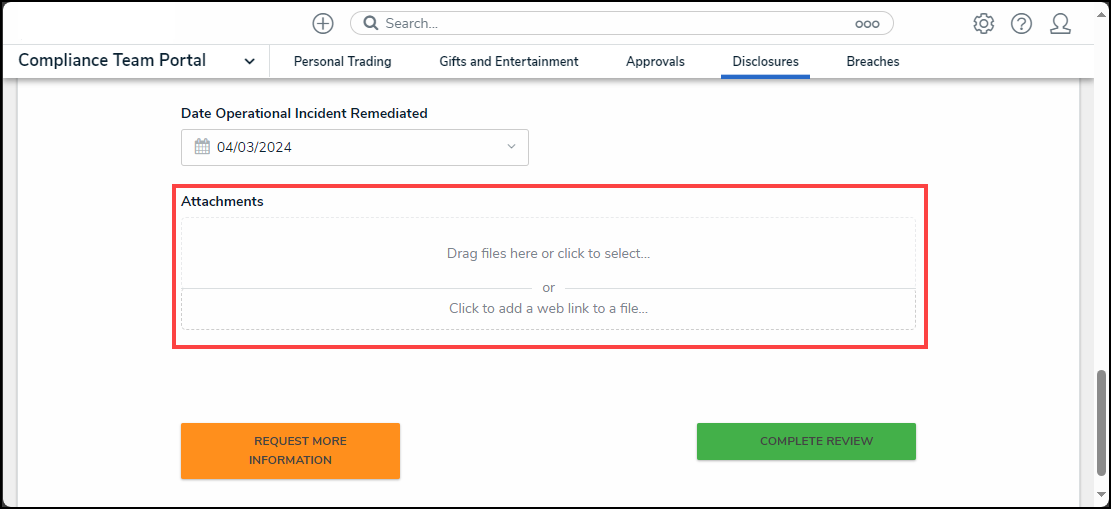The height and width of the screenshot is (509, 1111).
Task: Select the Disclosures tab
Action: coord(765,61)
